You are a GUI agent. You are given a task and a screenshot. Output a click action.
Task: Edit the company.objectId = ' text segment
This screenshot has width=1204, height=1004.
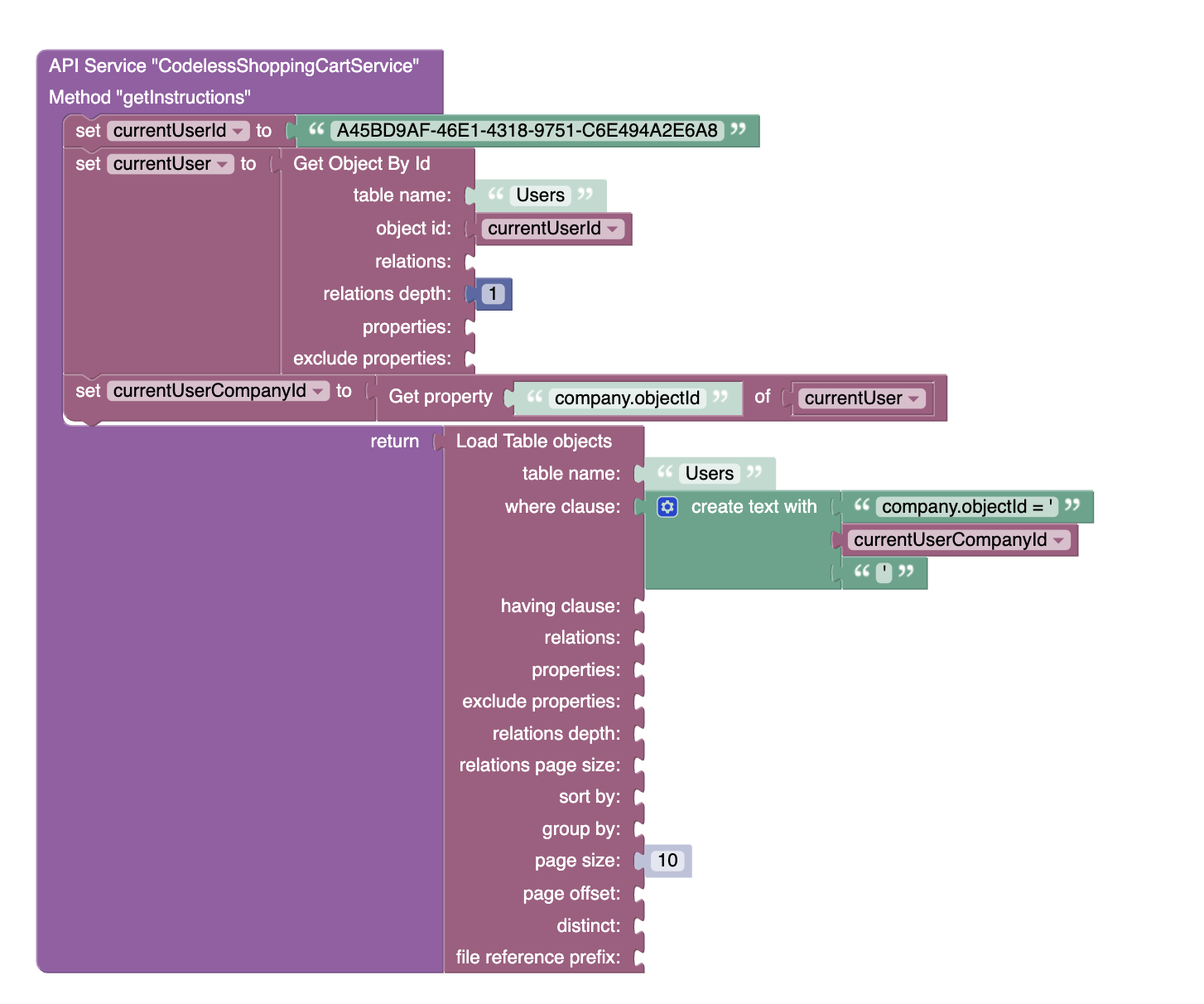coord(966,506)
